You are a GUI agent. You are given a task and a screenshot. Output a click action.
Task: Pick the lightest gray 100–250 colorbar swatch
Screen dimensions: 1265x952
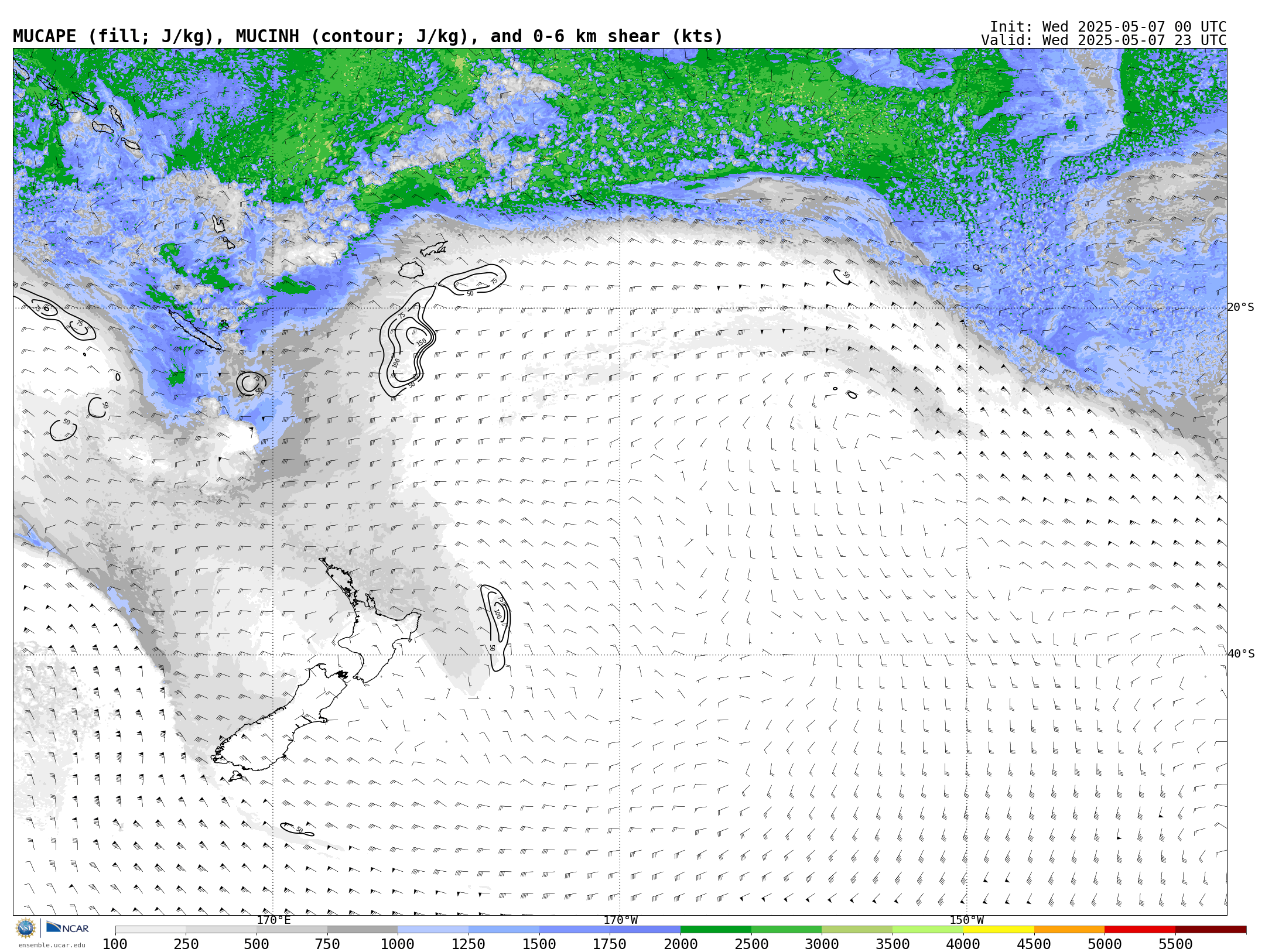(151, 930)
